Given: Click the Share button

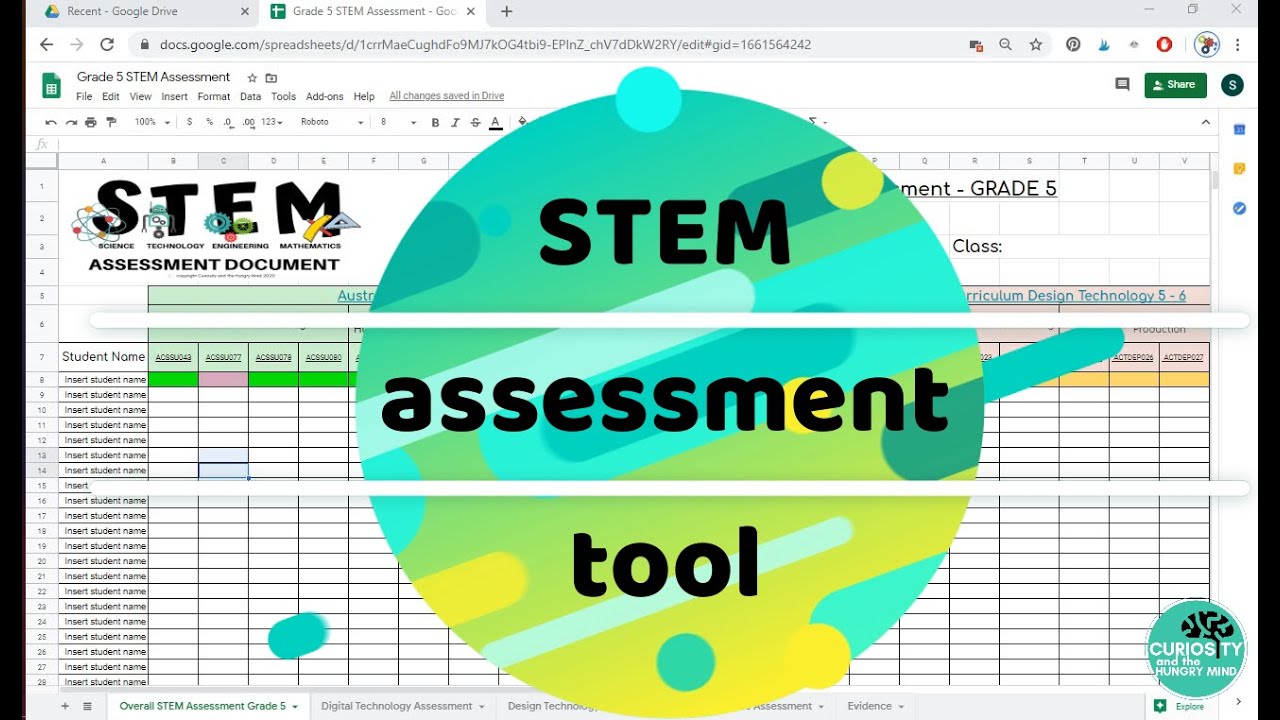Looking at the screenshot, I should (1175, 85).
